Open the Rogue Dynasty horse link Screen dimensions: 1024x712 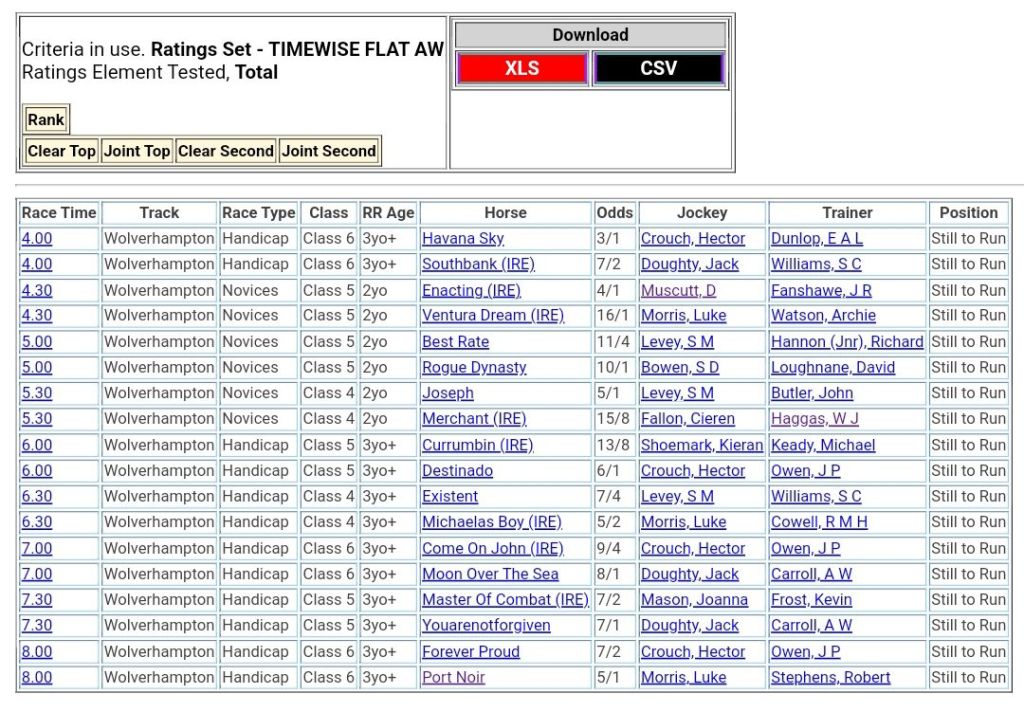tap(474, 367)
